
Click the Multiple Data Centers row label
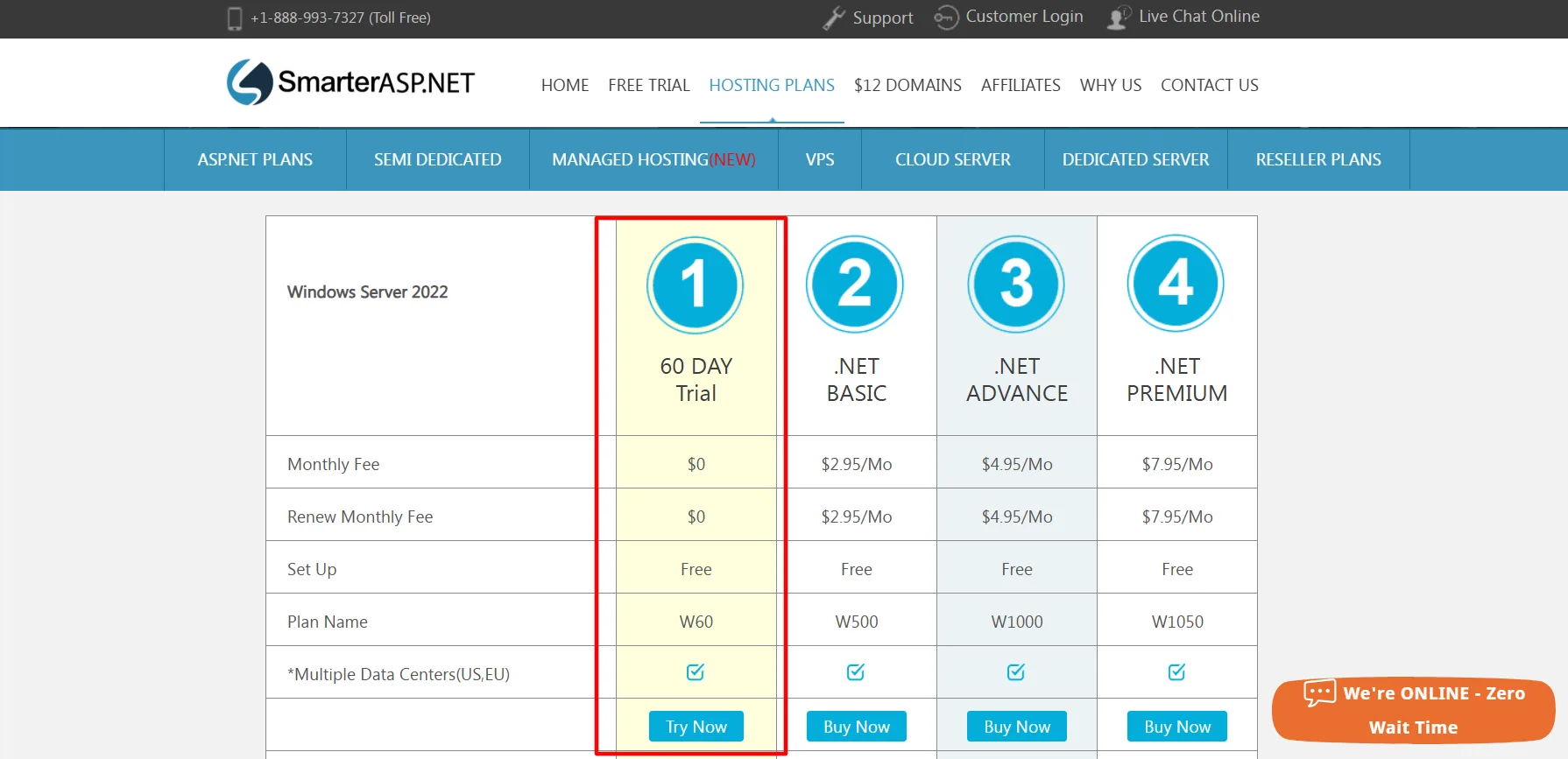(399, 674)
